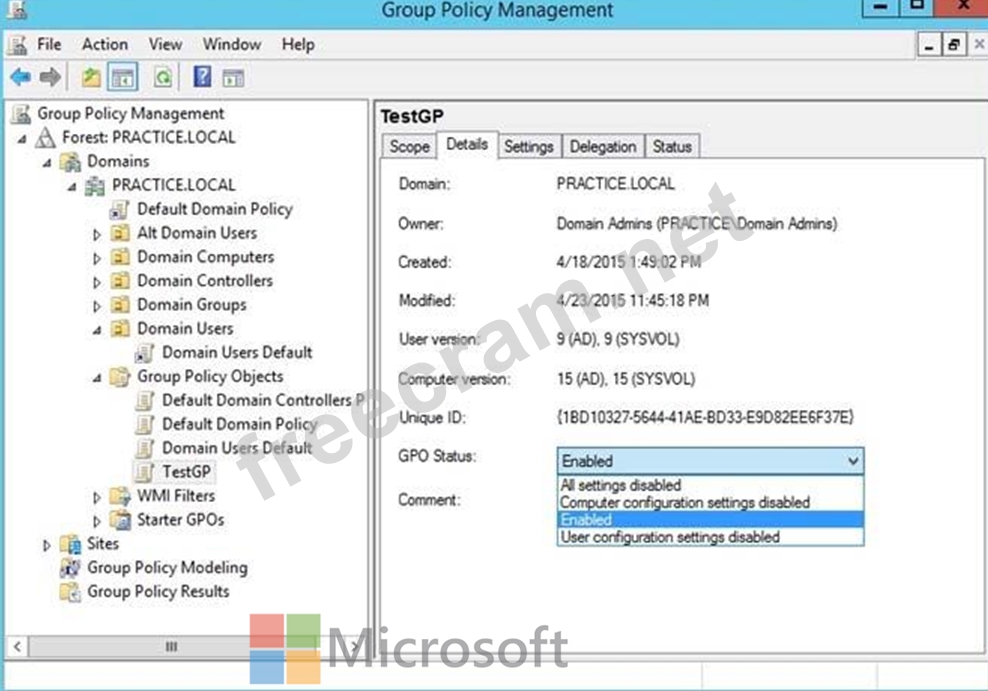Click the Unique ID GUID value
Image resolution: width=988 pixels, height=691 pixels.
pyautogui.click(x=705, y=418)
